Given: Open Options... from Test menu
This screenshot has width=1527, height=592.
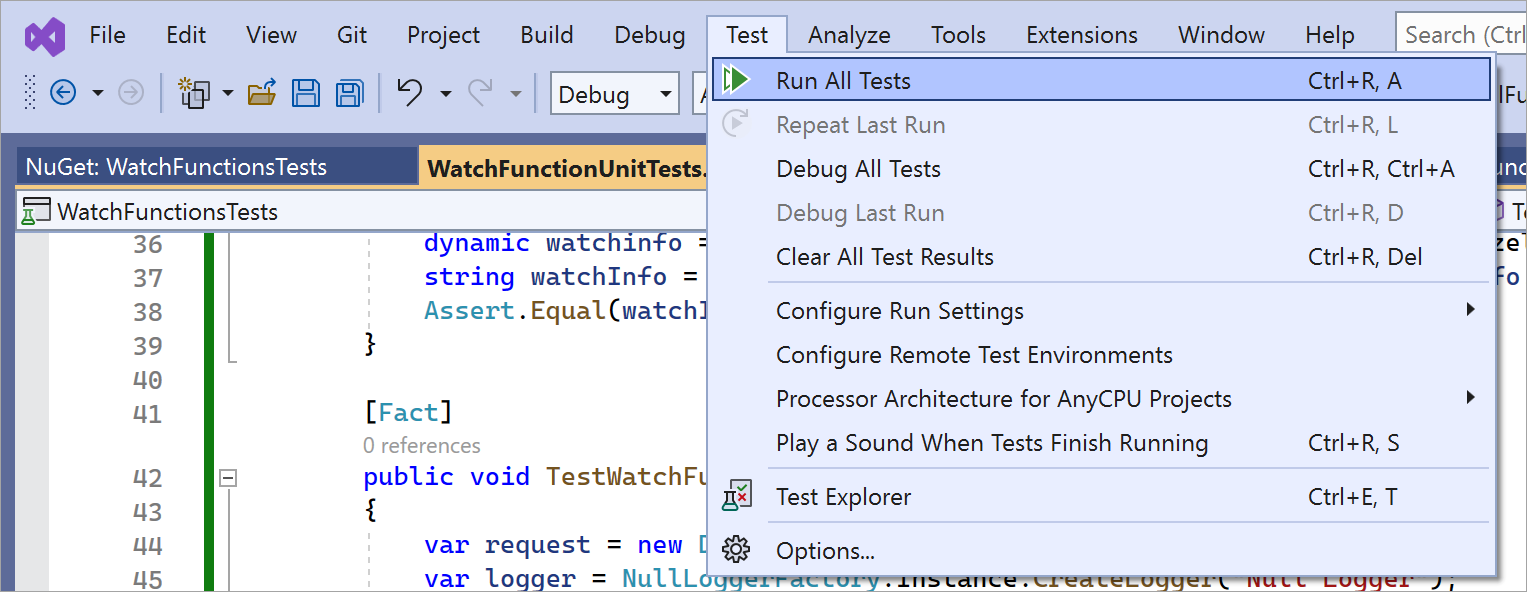Looking at the screenshot, I should pos(1101,551).
